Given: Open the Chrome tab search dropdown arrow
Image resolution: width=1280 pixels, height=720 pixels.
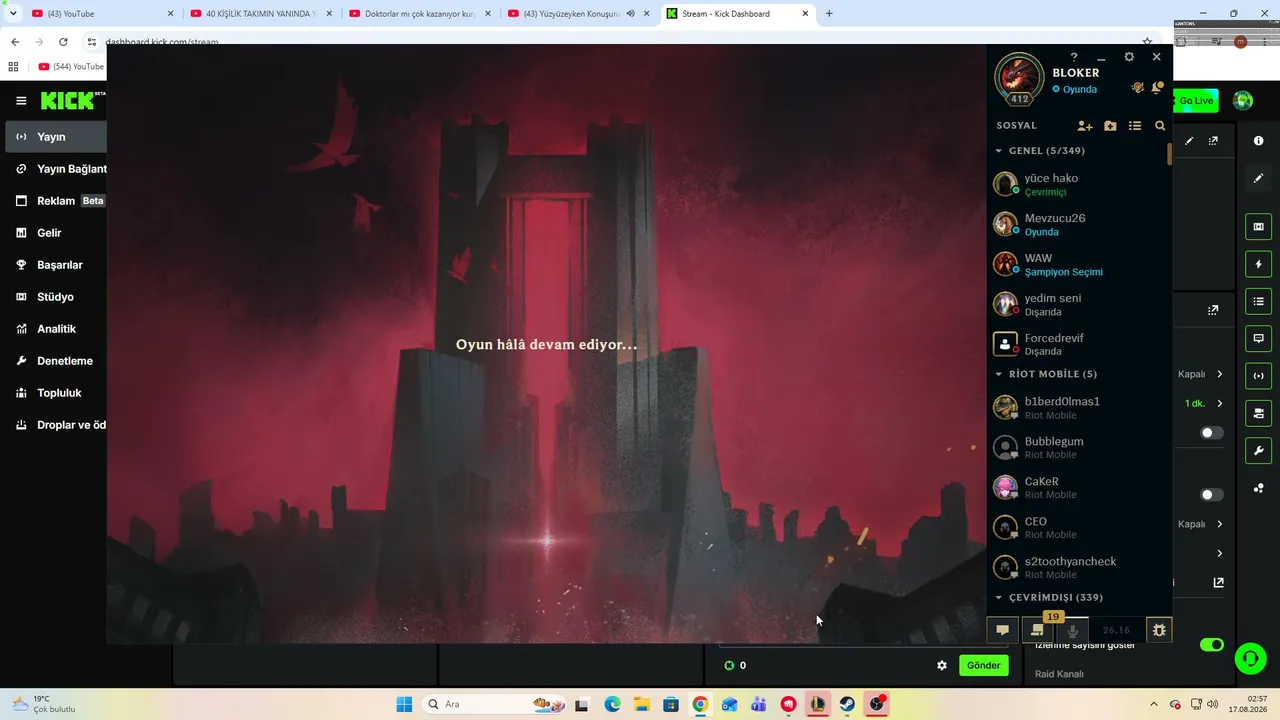Looking at the screenshot, I should pyautogui.click(x=13, y=14).
